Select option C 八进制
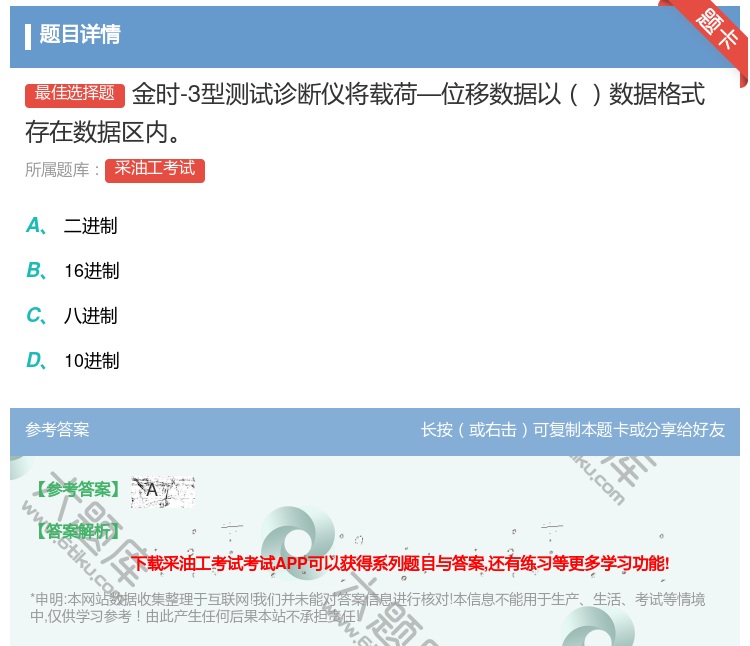The height and width of the screenshot is (646, 750). point(72,315)
